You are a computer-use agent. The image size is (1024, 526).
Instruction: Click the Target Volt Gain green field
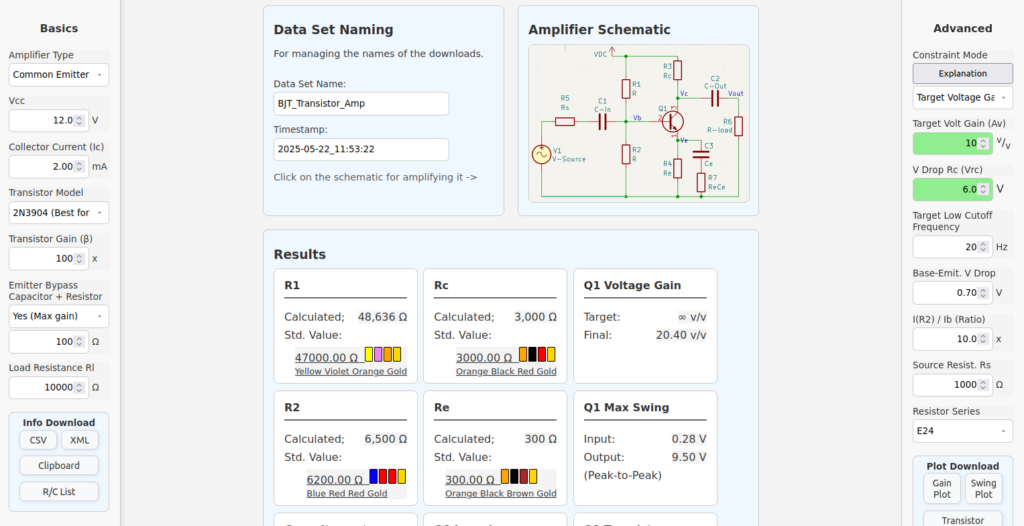[952, 143]
